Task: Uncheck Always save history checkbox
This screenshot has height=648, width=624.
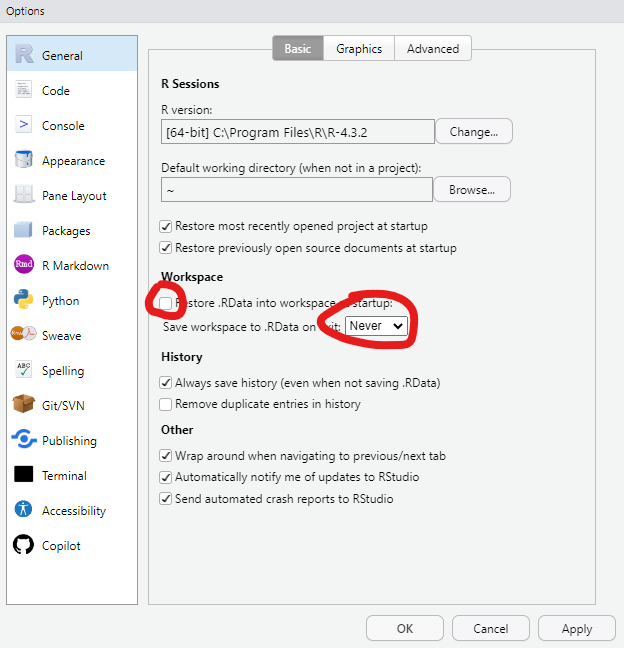Action: 166,383
